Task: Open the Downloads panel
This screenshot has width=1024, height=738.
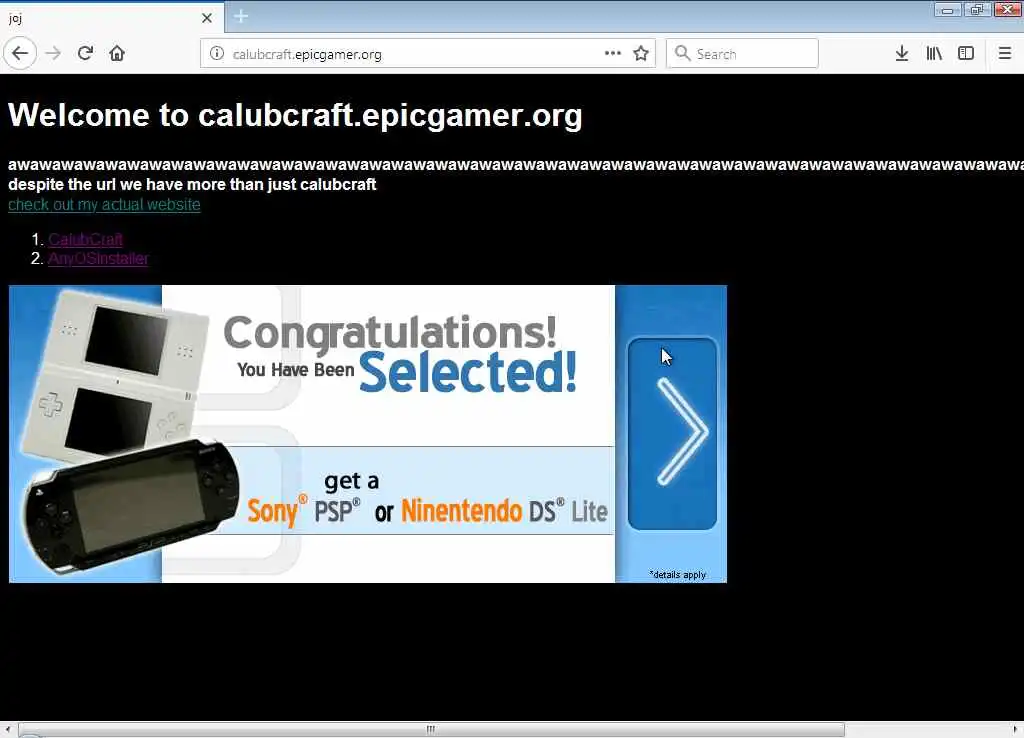Action: [x=902, y=54]
